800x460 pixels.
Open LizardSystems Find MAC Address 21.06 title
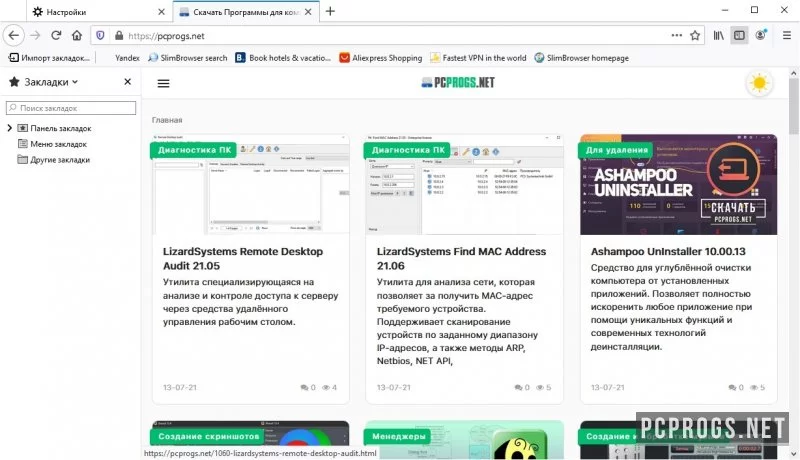(x=461, y=259)
